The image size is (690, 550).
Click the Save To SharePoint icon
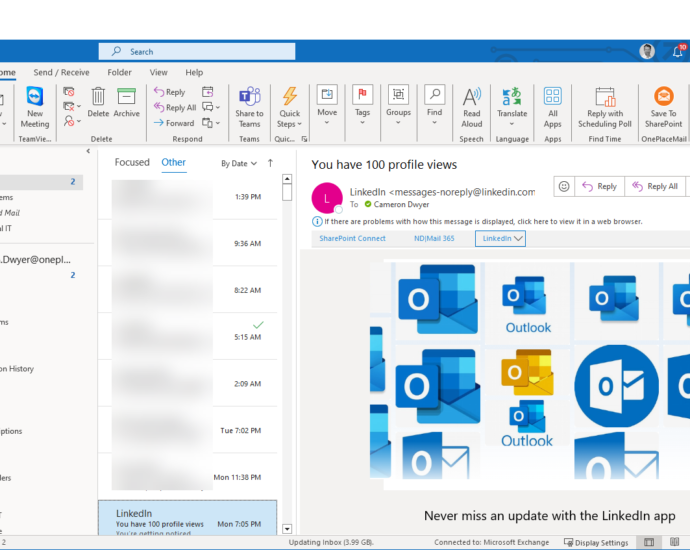663,97
